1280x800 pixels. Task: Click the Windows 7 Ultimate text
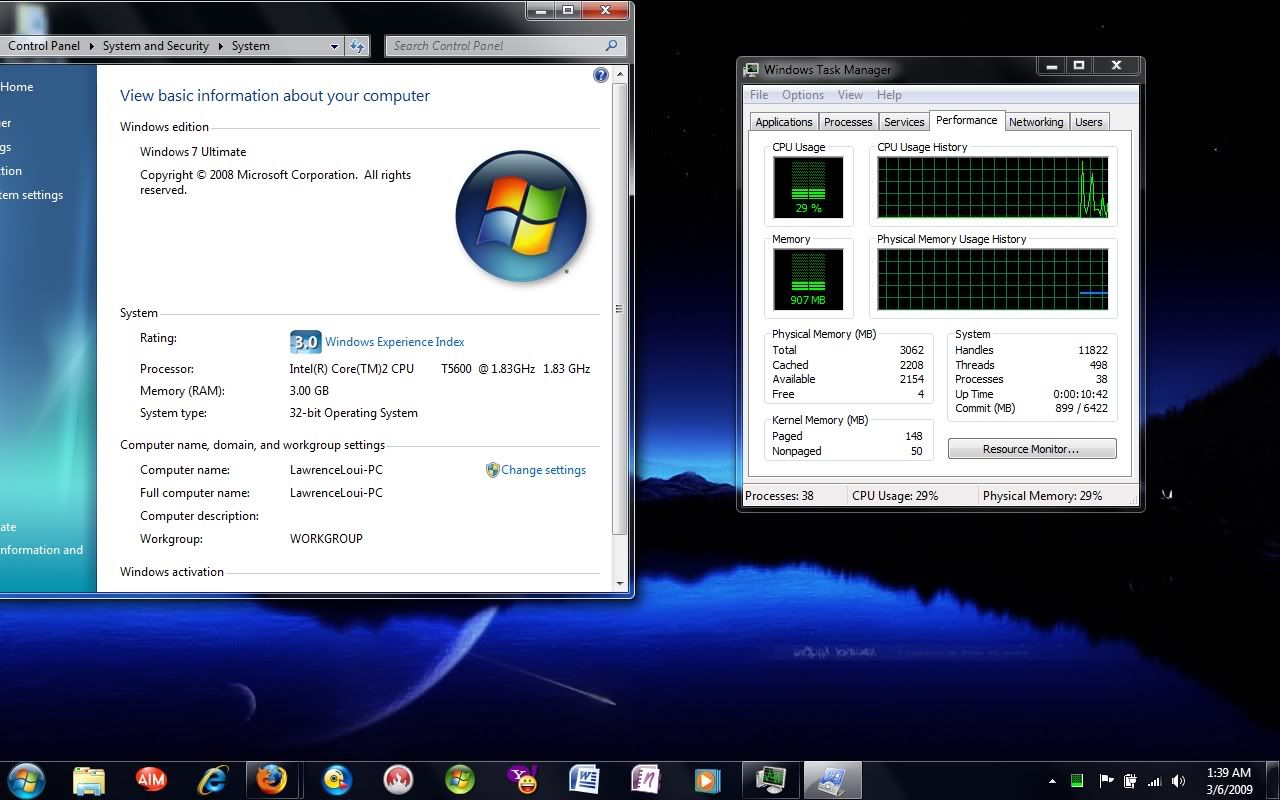coord(193,152)
